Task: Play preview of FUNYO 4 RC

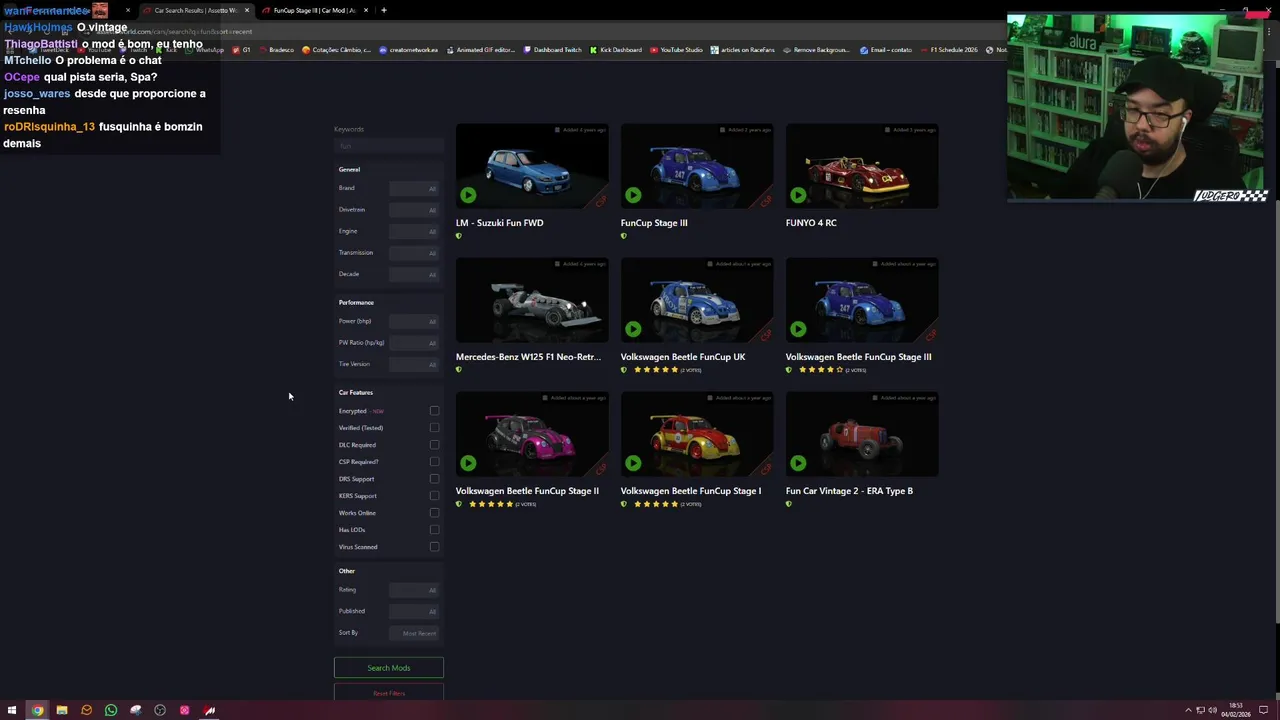Action: click(798, 195)
